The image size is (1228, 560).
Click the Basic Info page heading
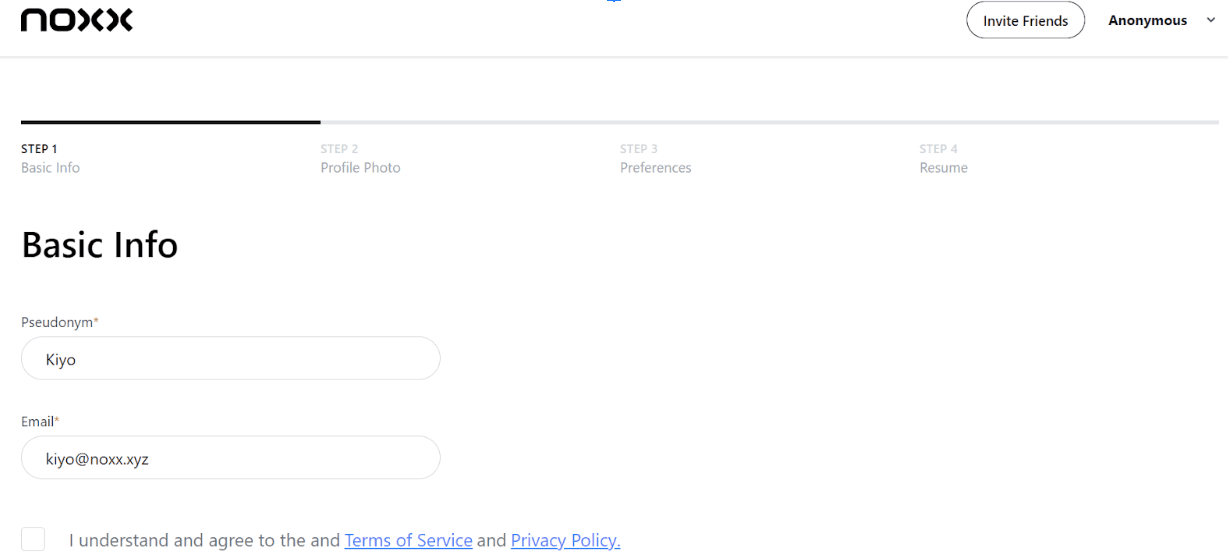coord(99,245)
